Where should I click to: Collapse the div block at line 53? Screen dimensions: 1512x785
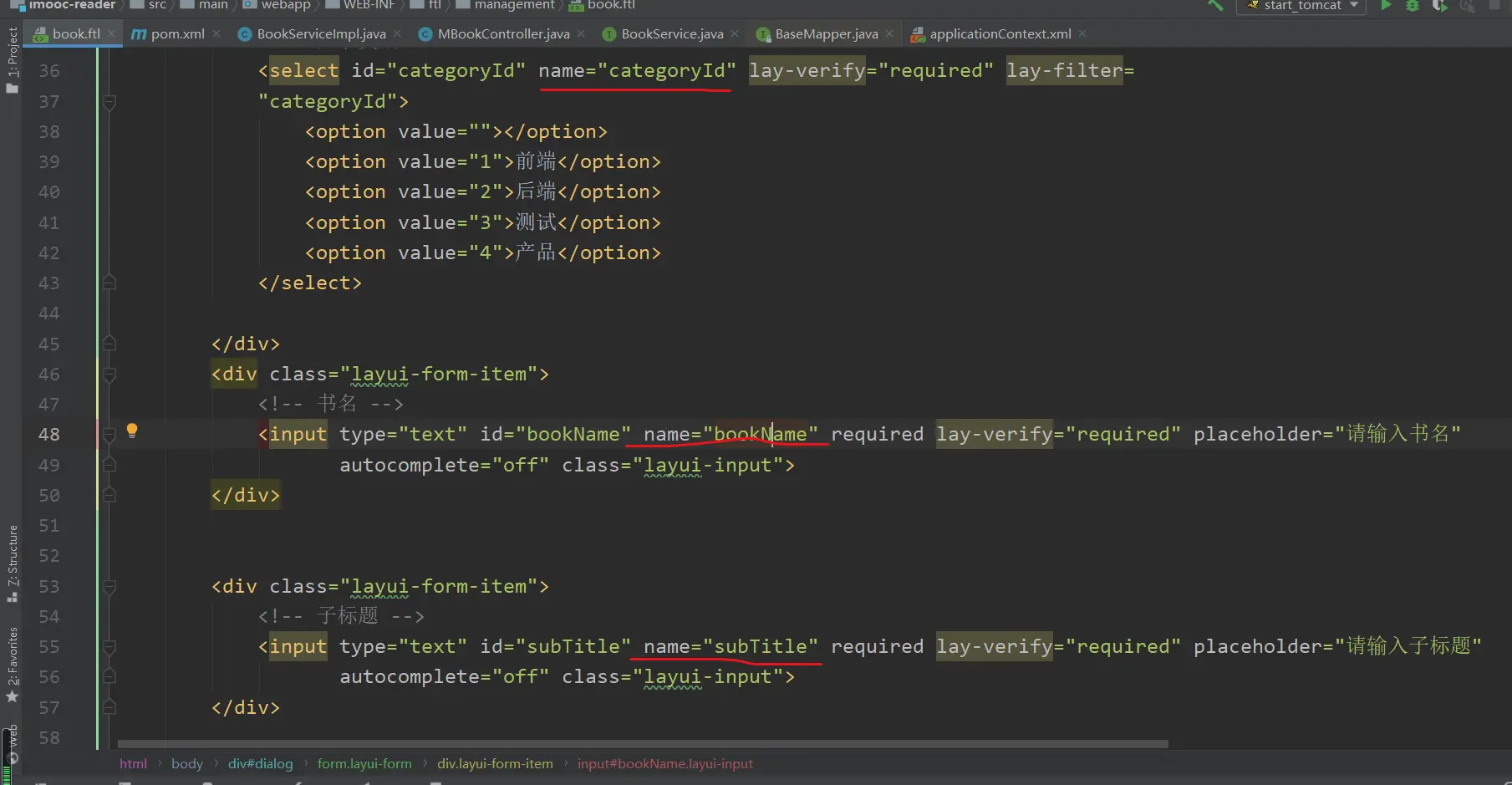point(109,587)
